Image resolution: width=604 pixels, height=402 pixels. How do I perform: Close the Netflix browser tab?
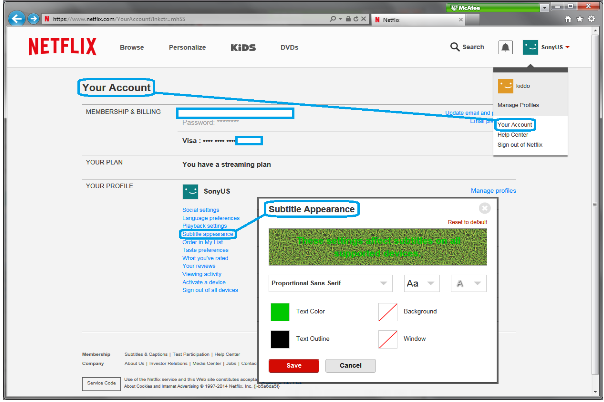[x=460, y=19]
